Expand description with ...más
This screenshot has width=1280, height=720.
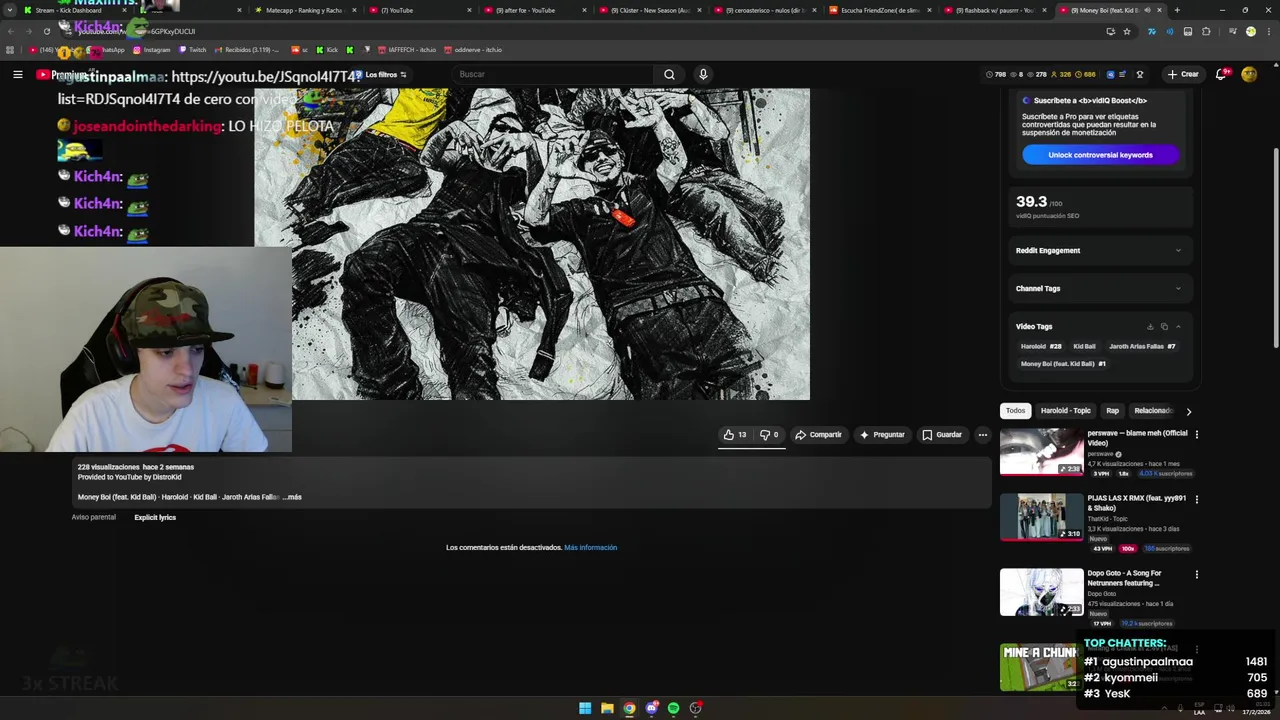292,497
